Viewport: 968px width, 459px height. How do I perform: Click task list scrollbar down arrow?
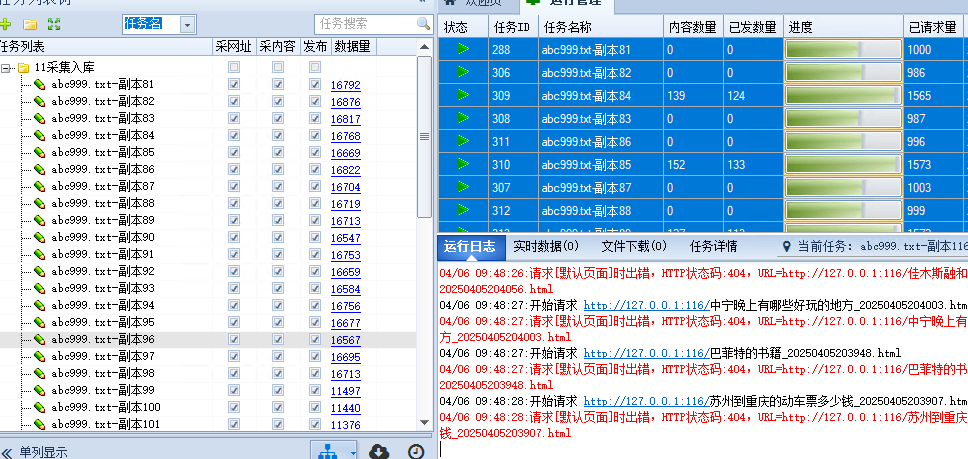(x=424, y=423)
